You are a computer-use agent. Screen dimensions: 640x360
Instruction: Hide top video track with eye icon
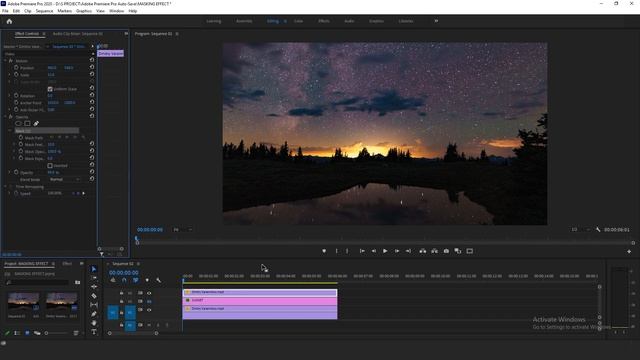tap(149, 293)
